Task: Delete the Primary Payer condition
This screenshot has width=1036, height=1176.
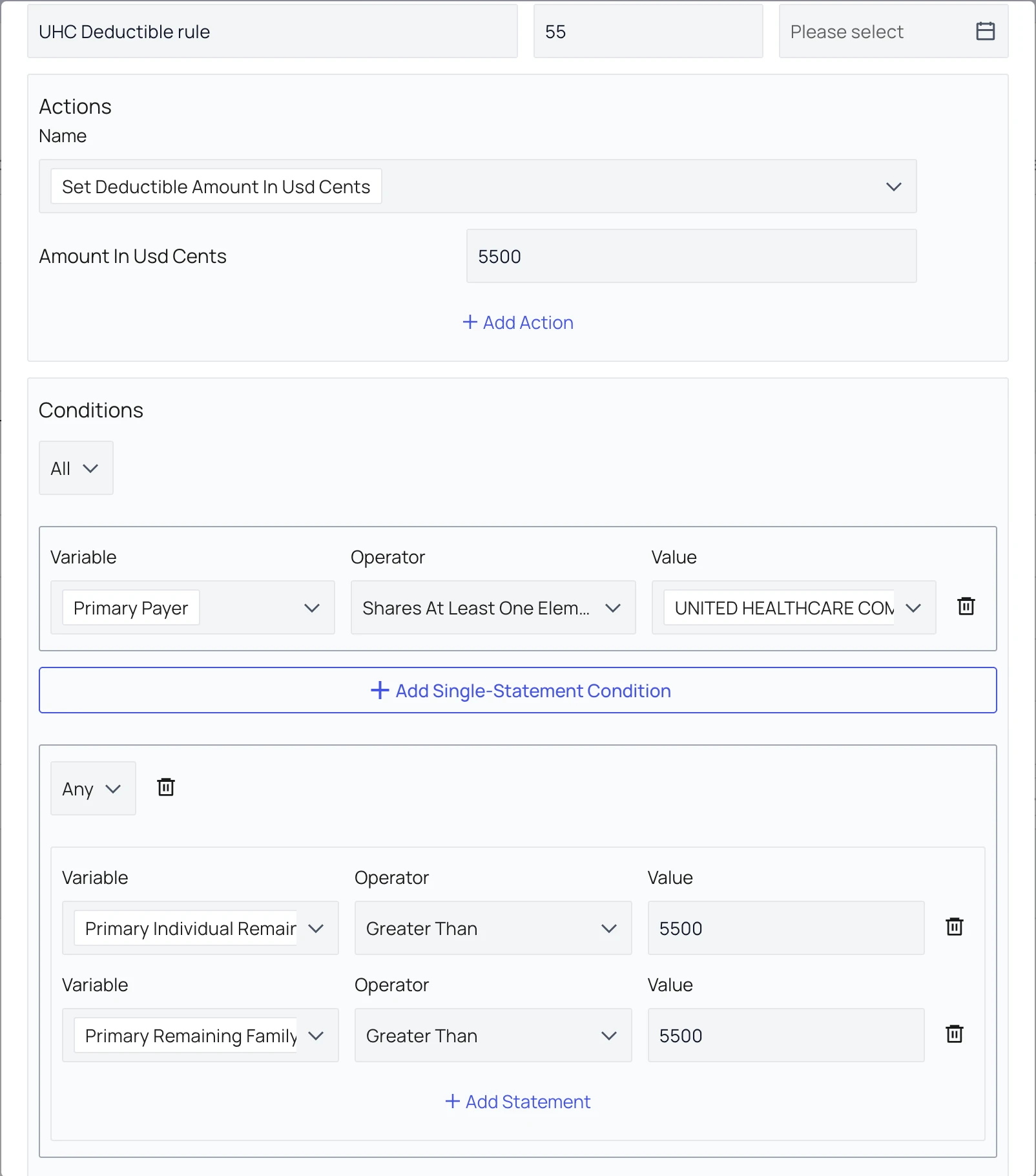Action: coord(966,606)
